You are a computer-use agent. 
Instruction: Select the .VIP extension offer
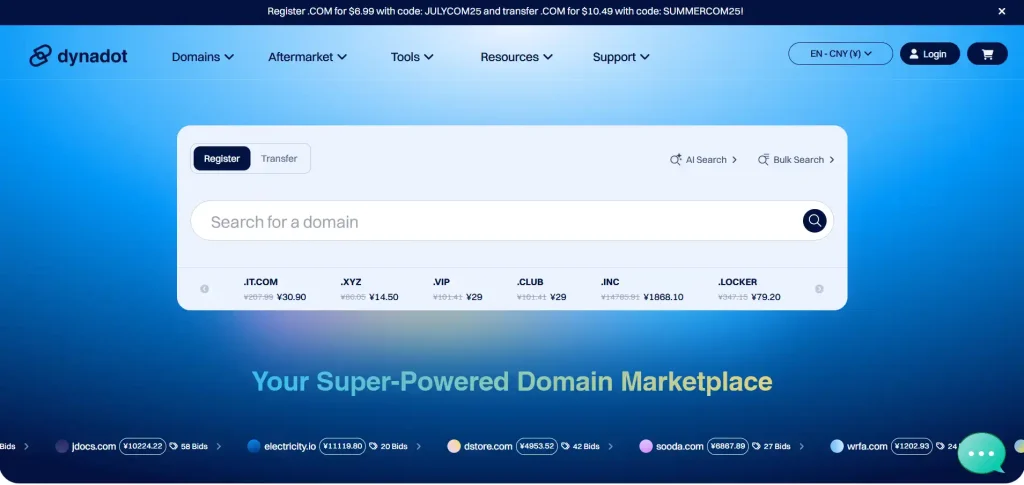457,289
